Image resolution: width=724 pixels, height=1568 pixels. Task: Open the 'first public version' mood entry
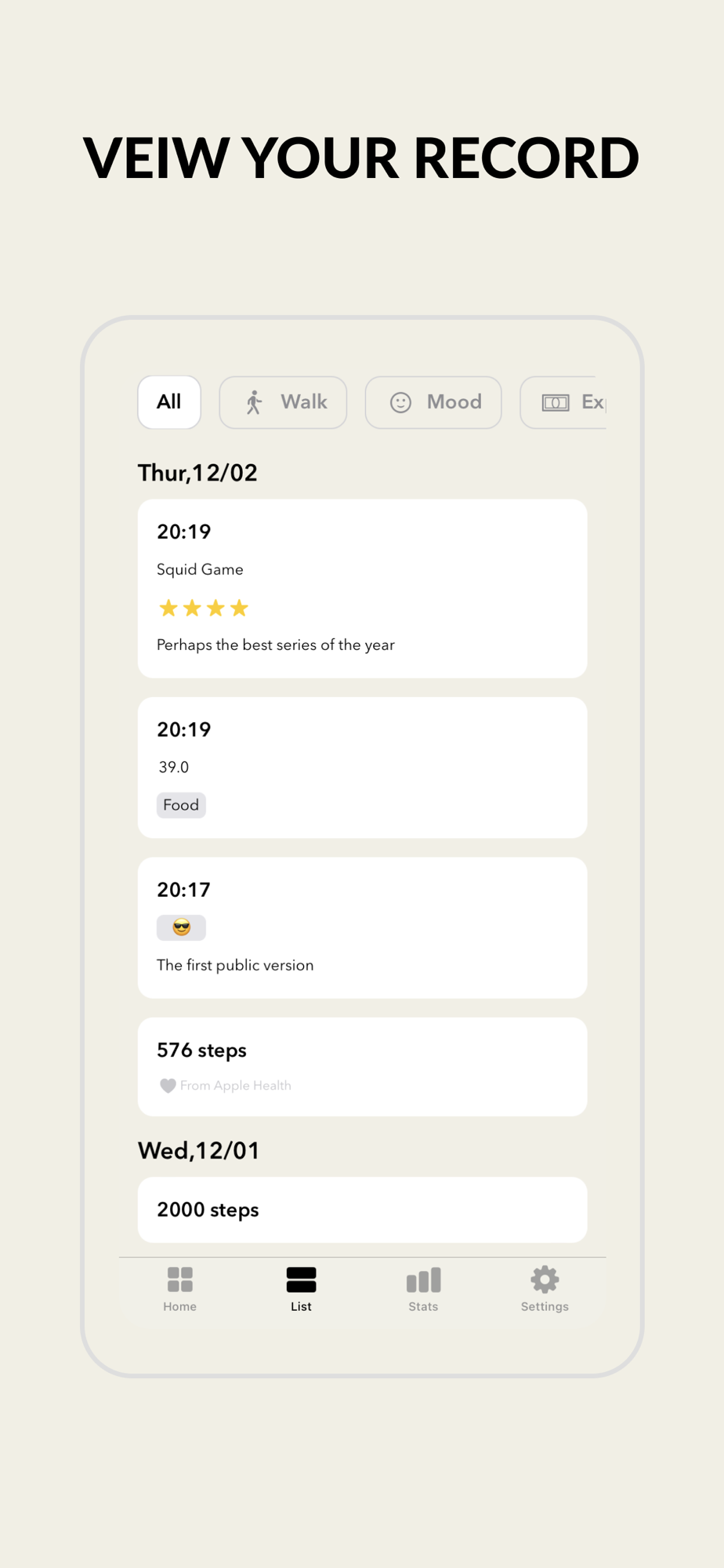pos(362,927)
